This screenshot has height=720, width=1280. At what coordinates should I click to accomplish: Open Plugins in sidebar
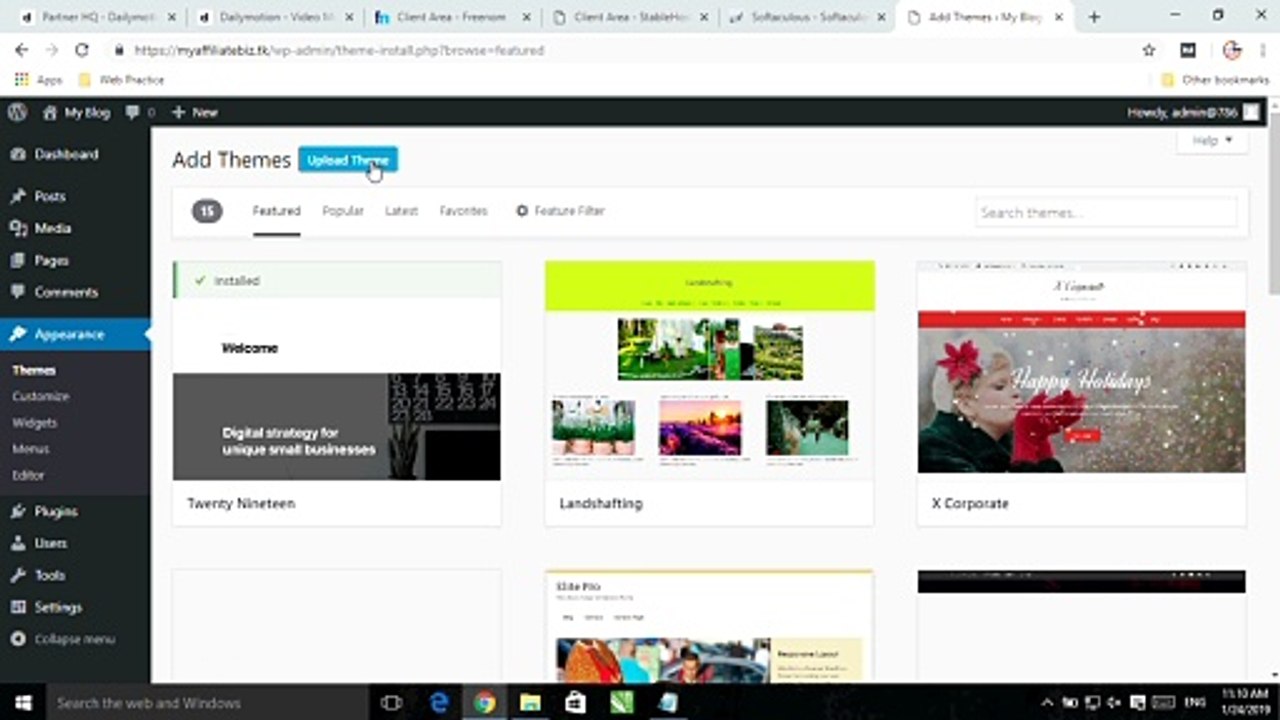(55, 511)
